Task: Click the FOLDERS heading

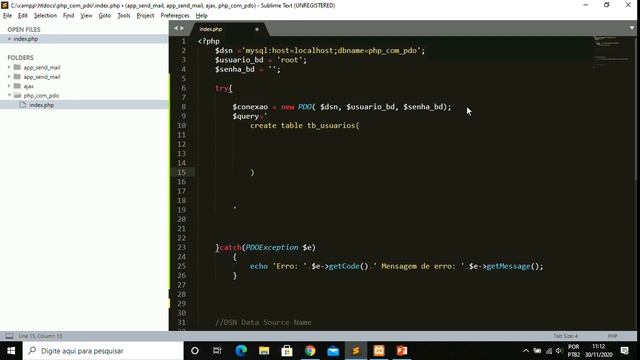Action: [20, 58]
